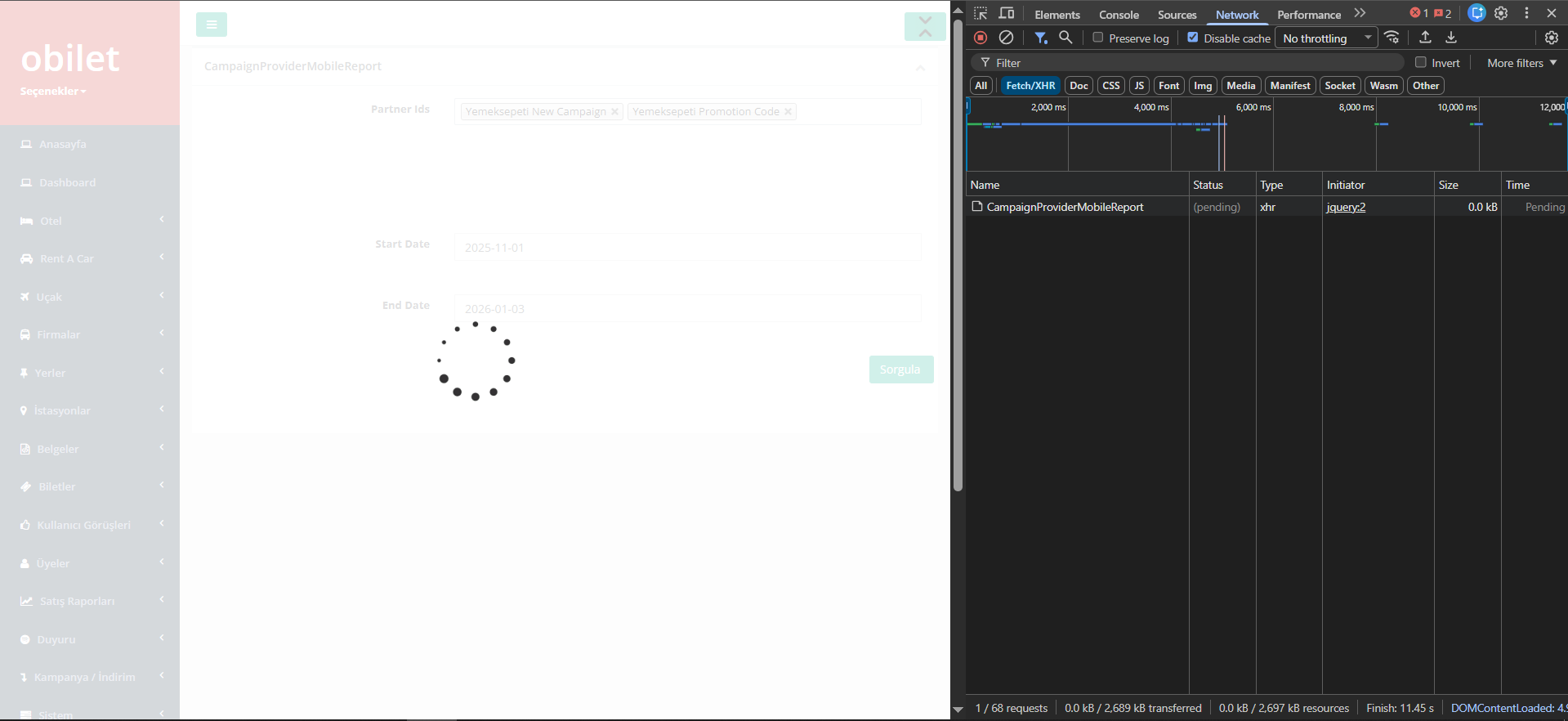Toggle the Font filter chip
The width and height of the screenshot is (1568, 721).
coord(1169,86)
